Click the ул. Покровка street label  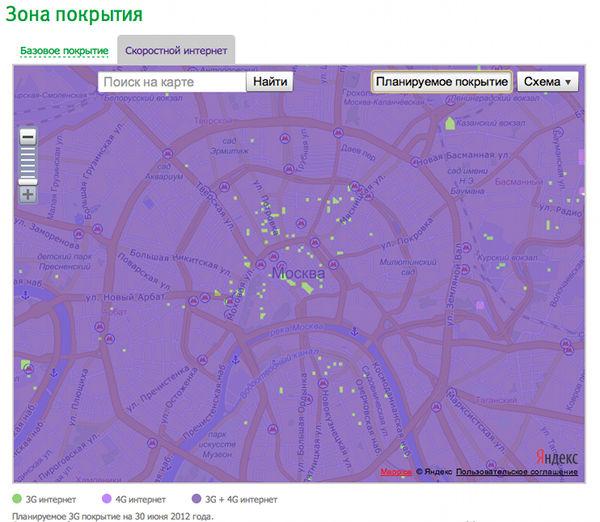tap(408, 233)
